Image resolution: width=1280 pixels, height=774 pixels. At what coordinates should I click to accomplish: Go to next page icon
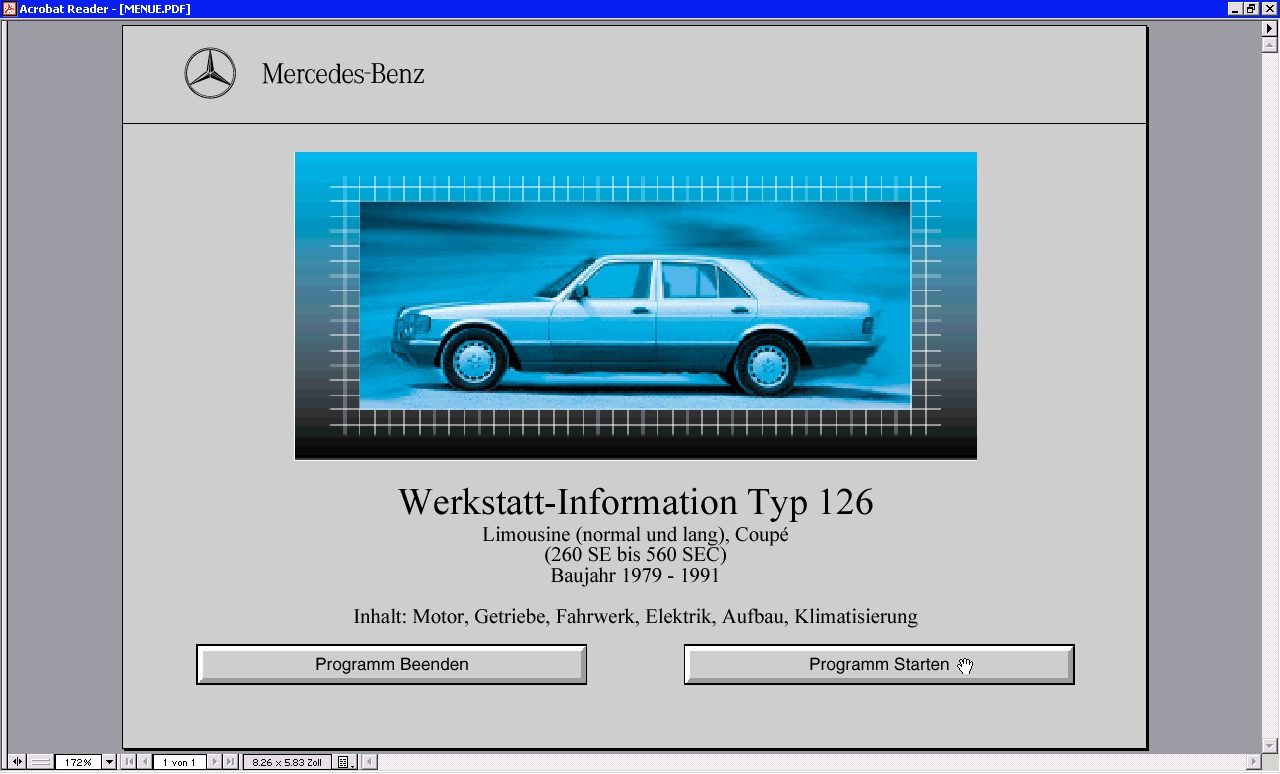(214, 762)
